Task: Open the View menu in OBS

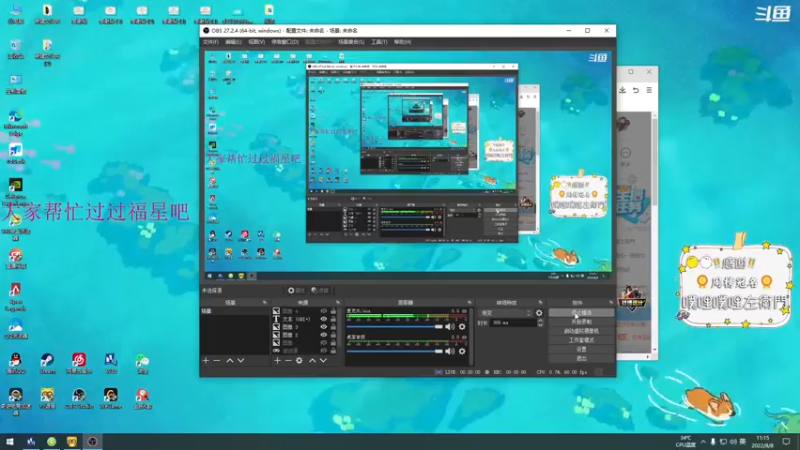Action: 257,42
